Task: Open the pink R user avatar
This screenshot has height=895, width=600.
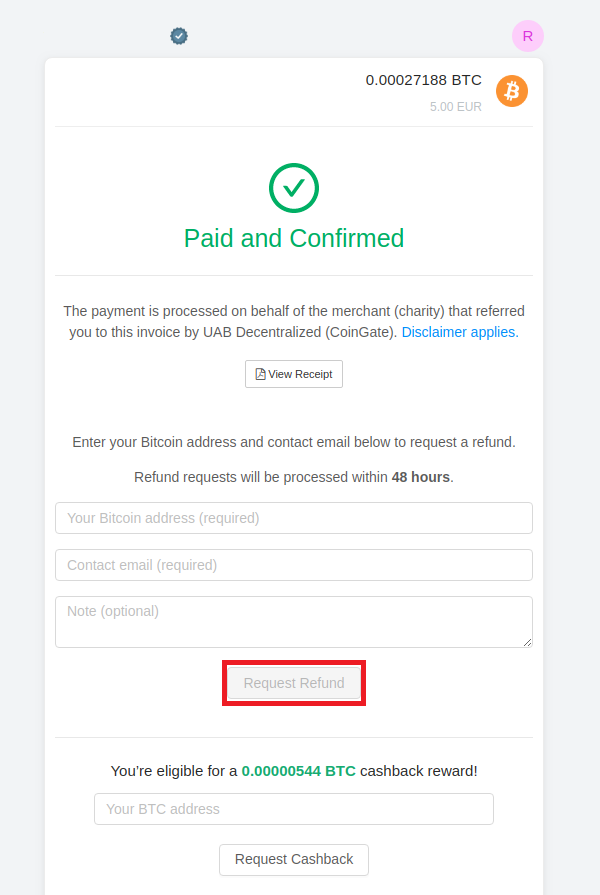Action: (x=527, y=36)
